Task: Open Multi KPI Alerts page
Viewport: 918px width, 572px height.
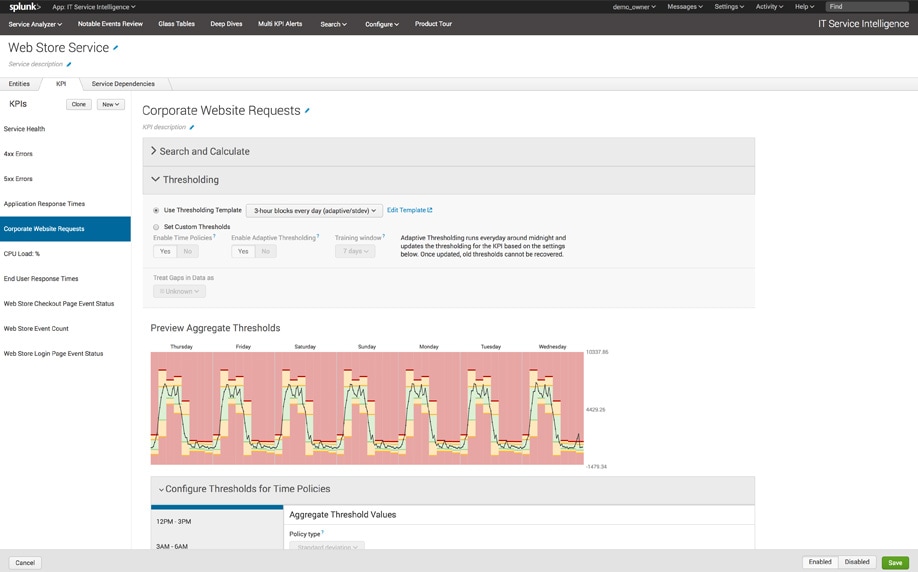Action: [x=280, y=24]
